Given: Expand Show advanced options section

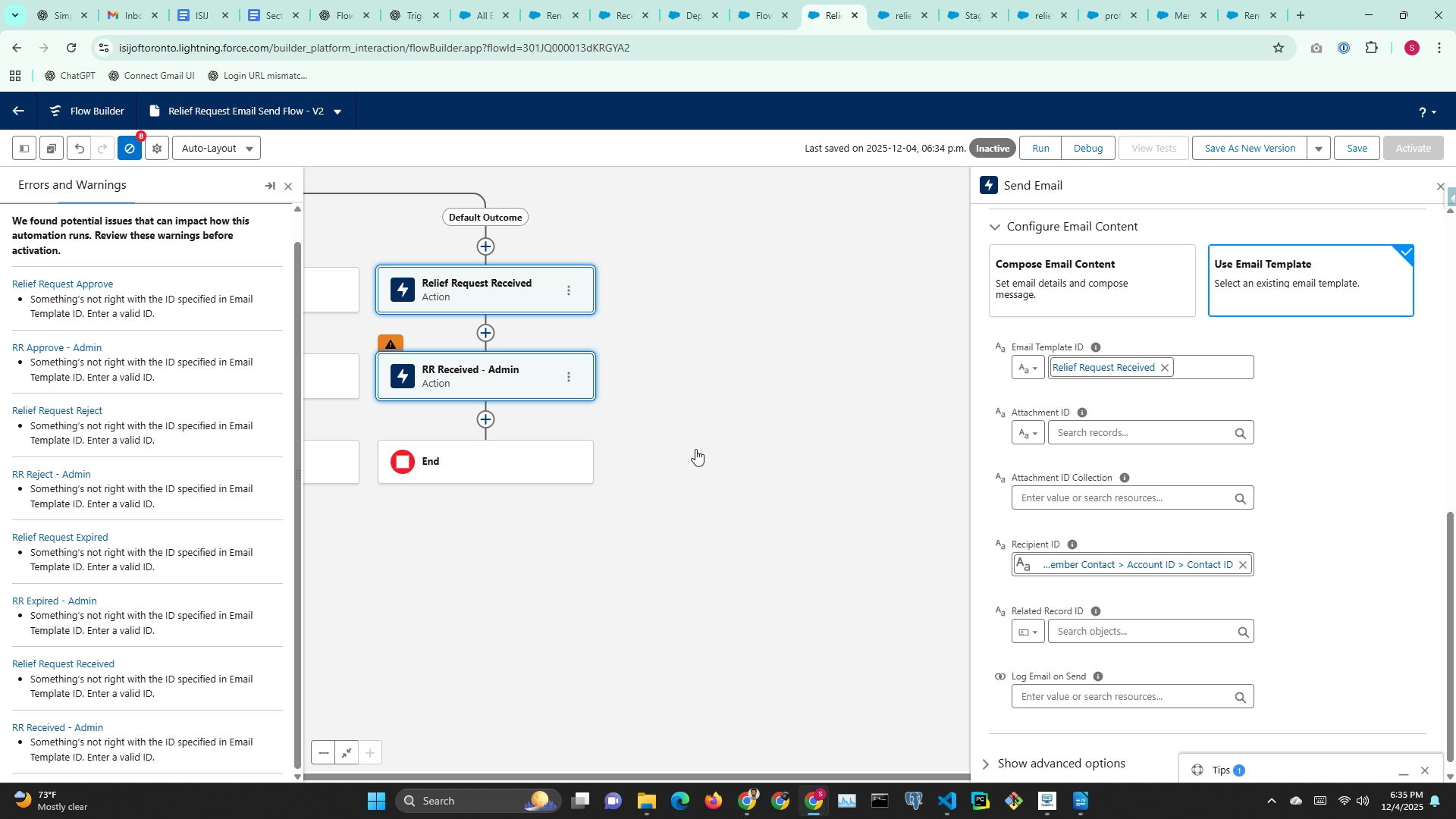Looking at the screenshot, I should pos(1060,764).
